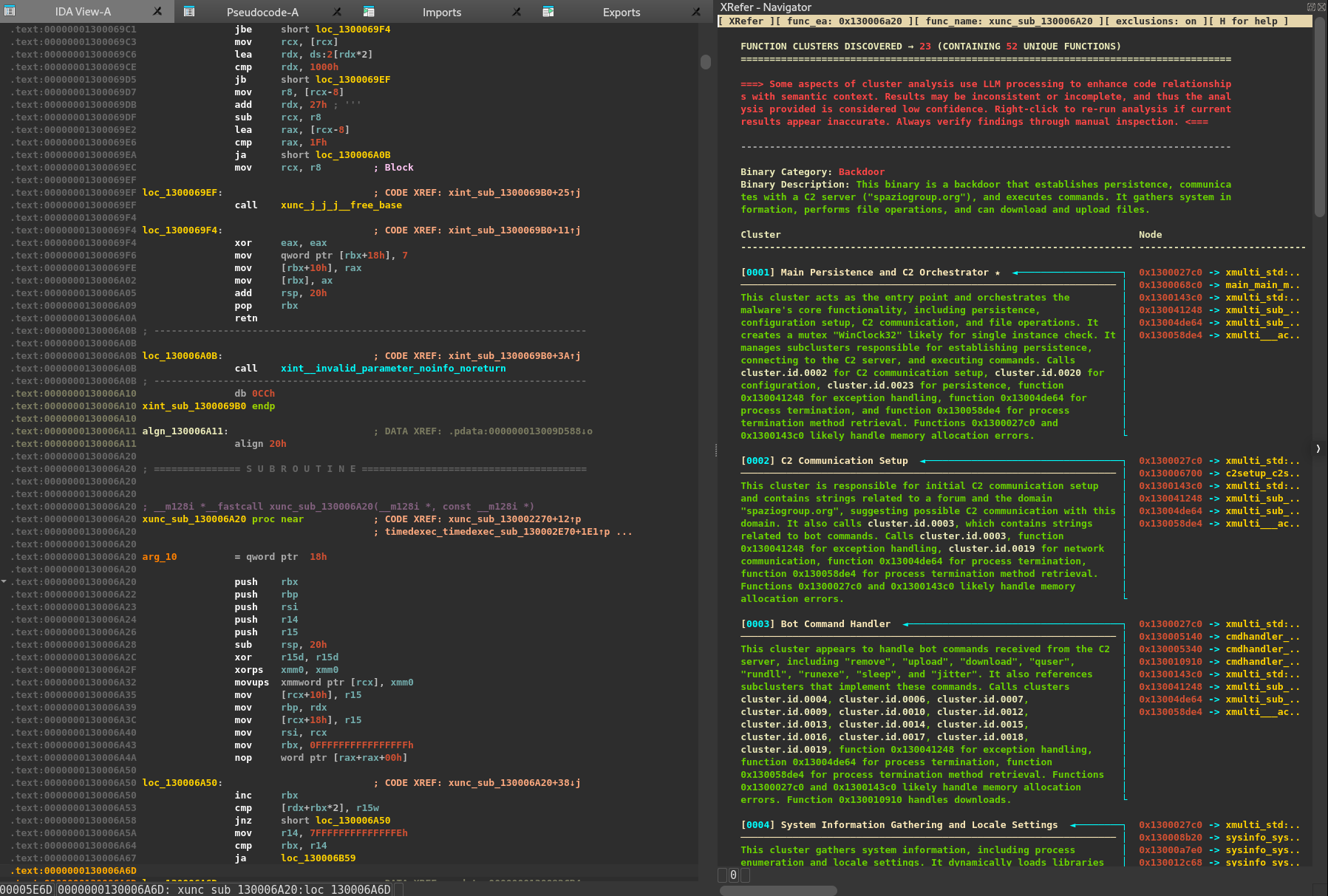Jump to node 0x130010910 cmdhandler

(1219, 662)
